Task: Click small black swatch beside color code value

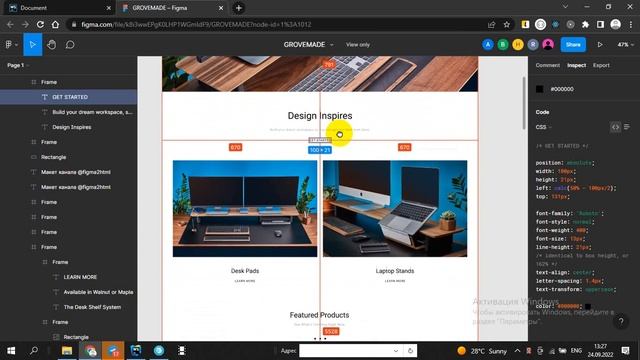Action: pyautogui.click(x=588, y=306)
